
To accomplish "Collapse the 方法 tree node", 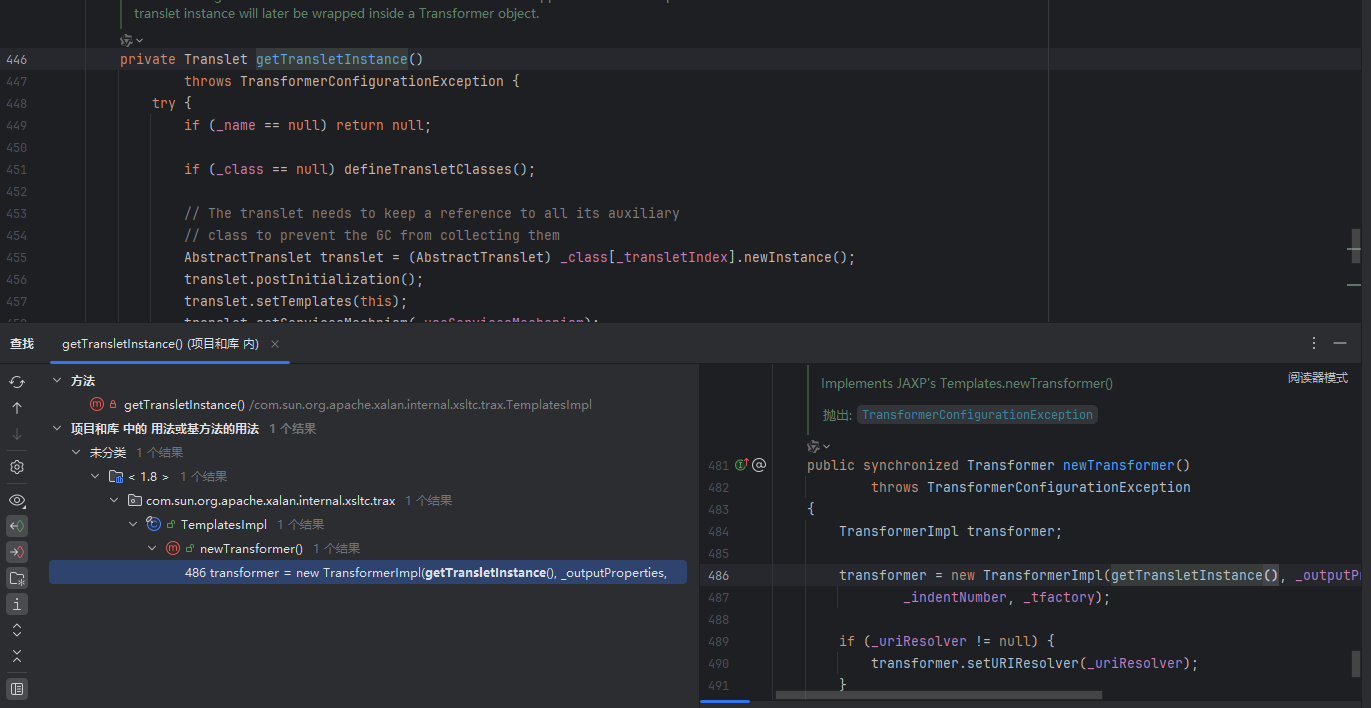I will 57,381.
